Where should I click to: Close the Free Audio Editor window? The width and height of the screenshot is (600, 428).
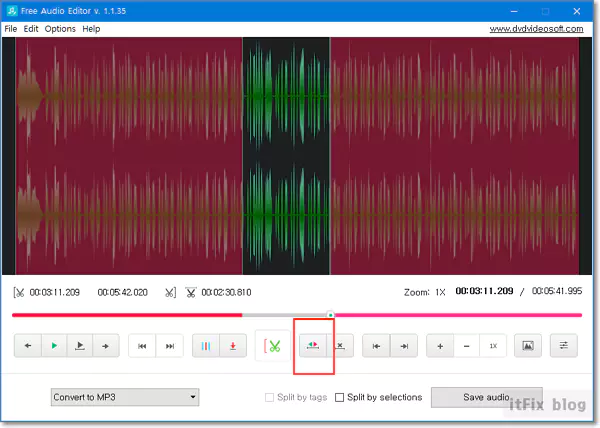tap(577, 11)
